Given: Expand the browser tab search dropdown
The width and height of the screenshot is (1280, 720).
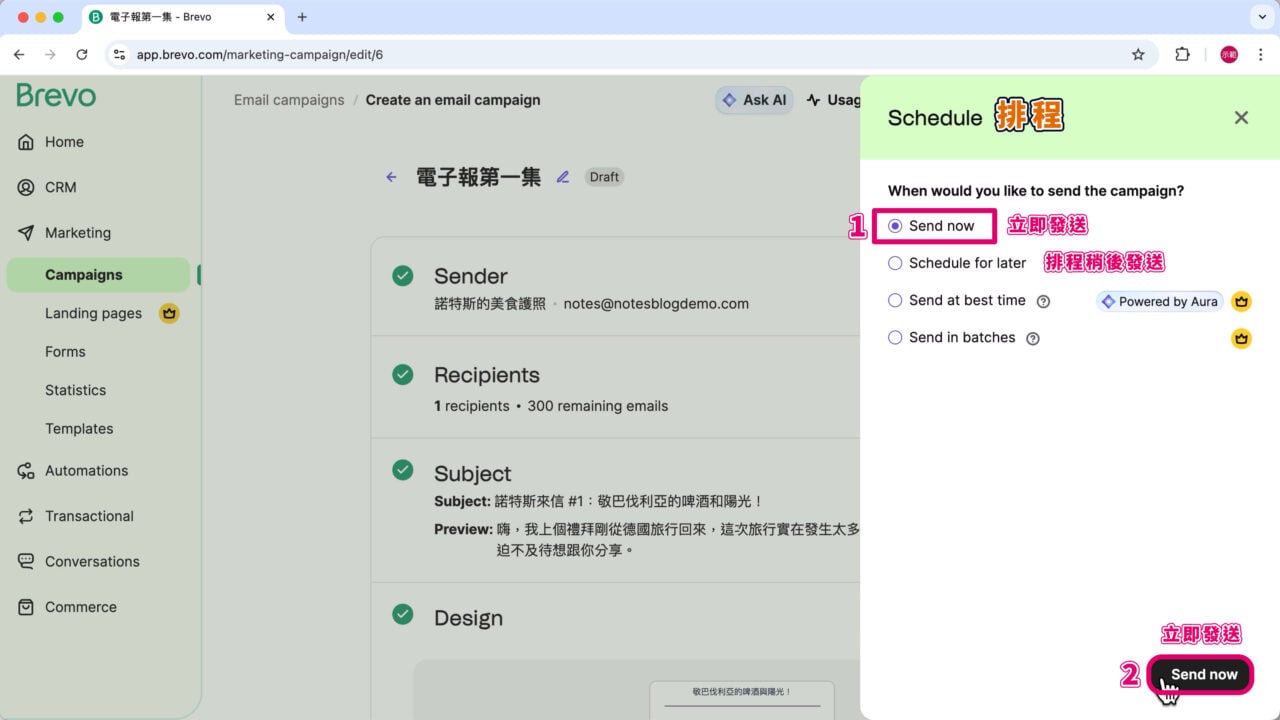Looking at the screenshot, I should (x=1259, y=17).
